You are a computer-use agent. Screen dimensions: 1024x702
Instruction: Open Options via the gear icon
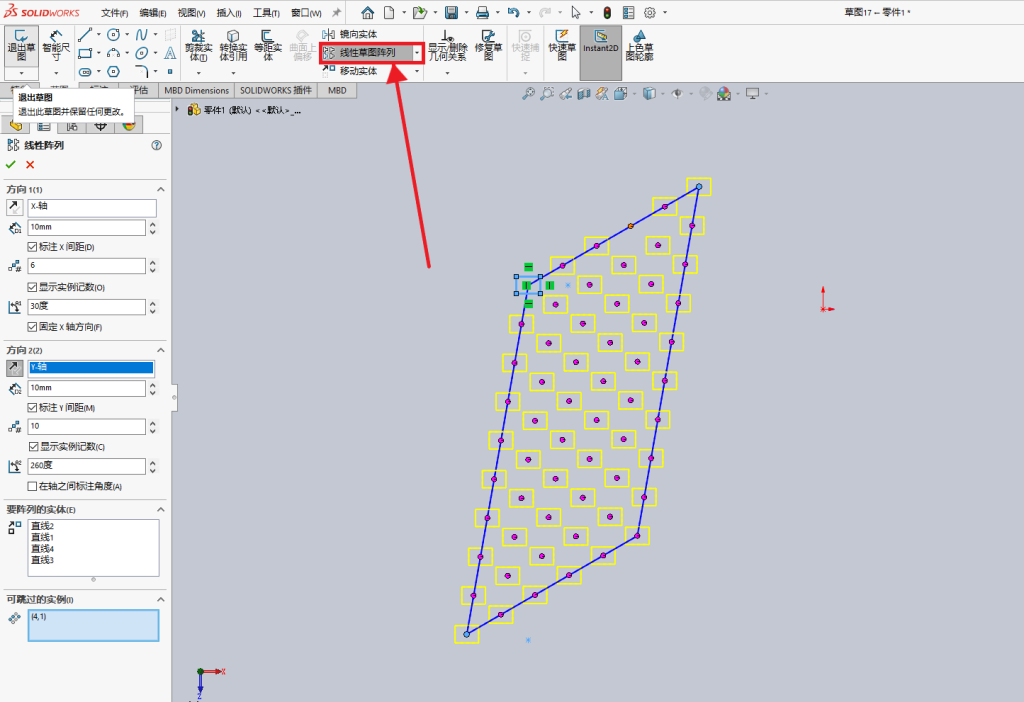pyautogui.click(x=650, y=12)
